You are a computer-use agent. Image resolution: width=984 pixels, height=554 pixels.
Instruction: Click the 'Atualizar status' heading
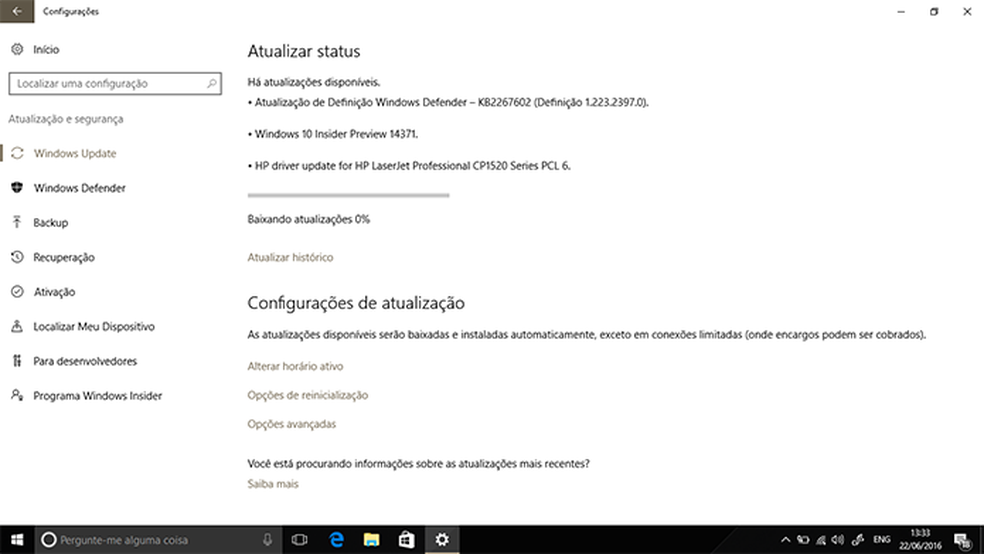pyautogui.click(x=304, y=51)
